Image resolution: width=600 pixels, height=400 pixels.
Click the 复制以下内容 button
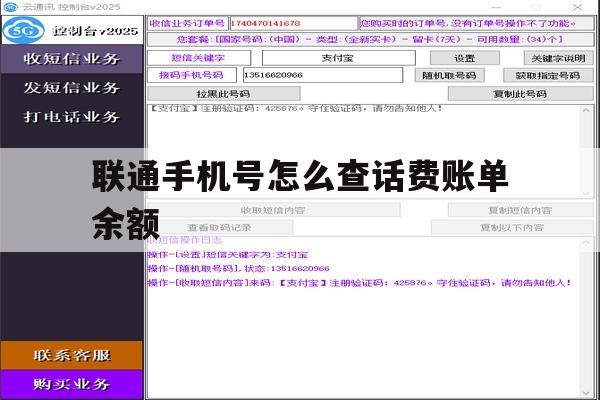tap(512, 227)
